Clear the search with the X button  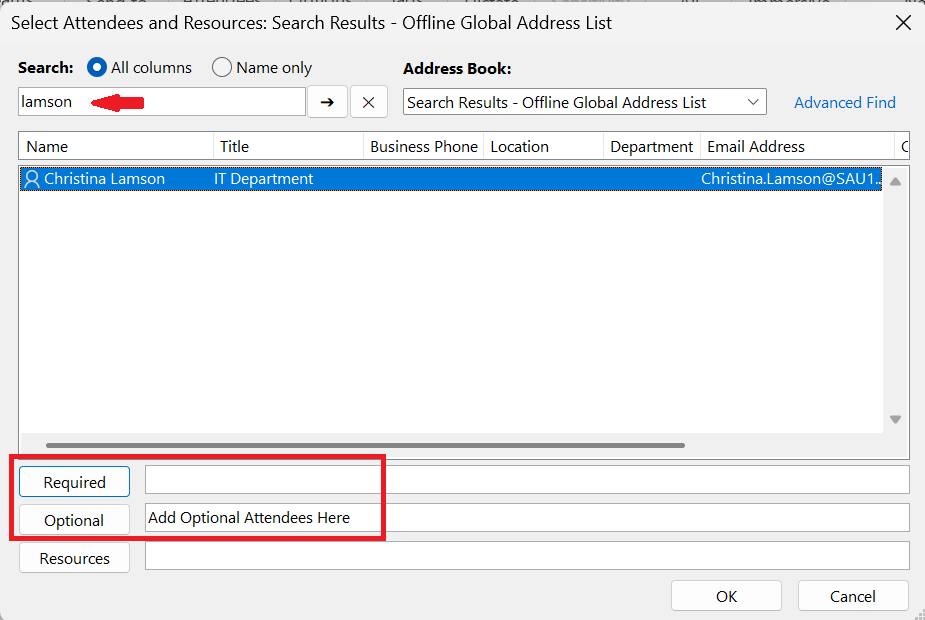pyautogui.click(x=368, y=102)
